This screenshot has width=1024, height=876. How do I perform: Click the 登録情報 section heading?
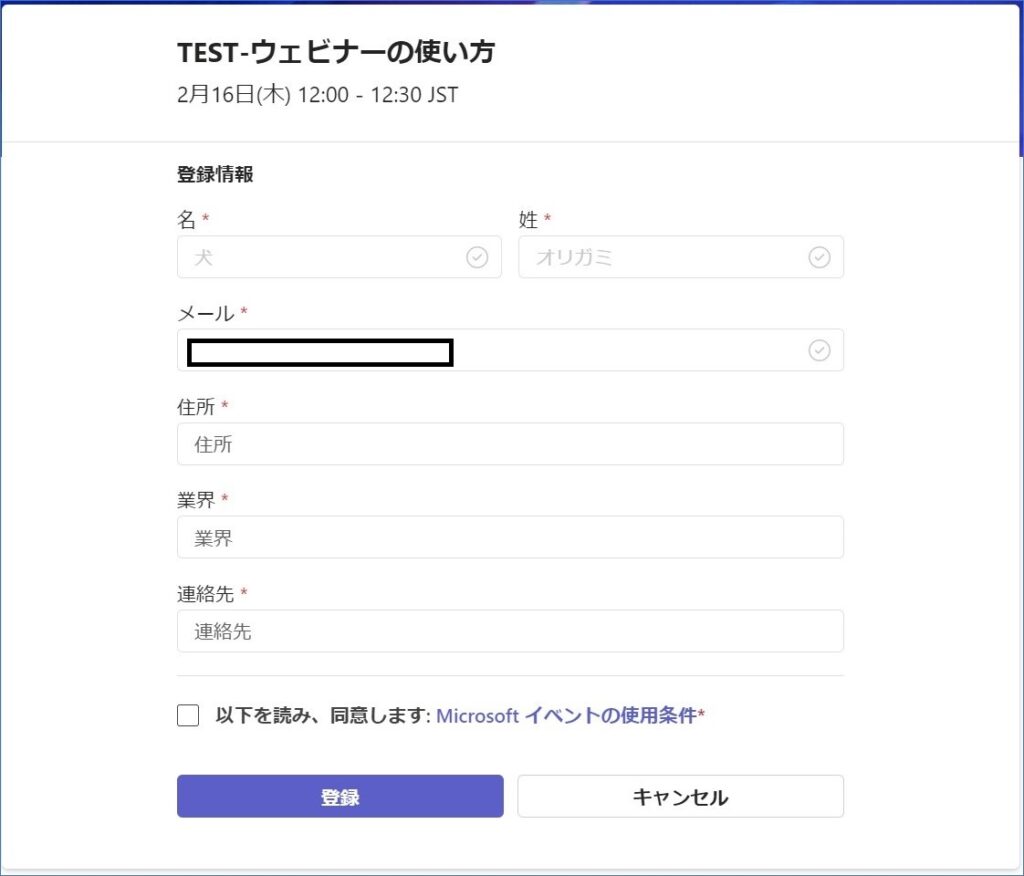click(x=215, y=174)
